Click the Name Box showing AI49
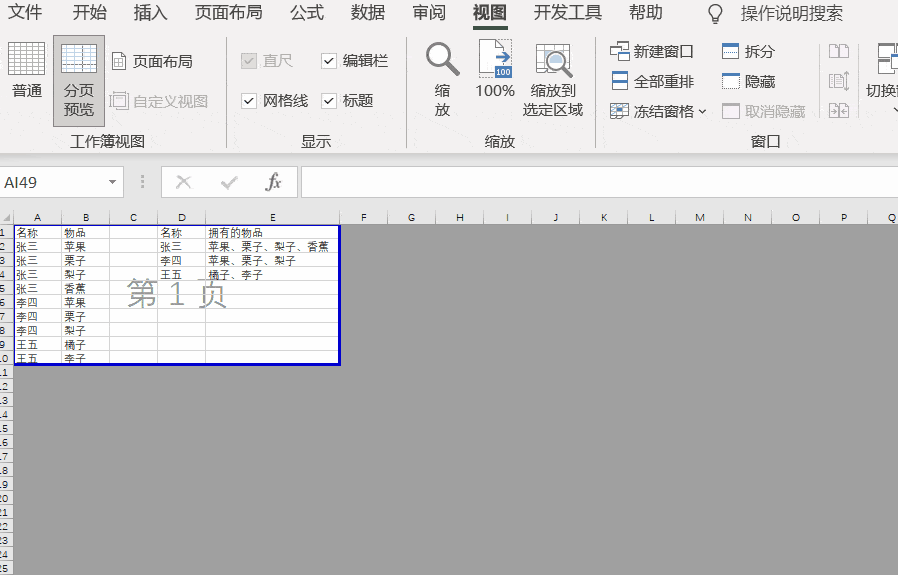This screenshot has width=898, height=575. (53, 182)
